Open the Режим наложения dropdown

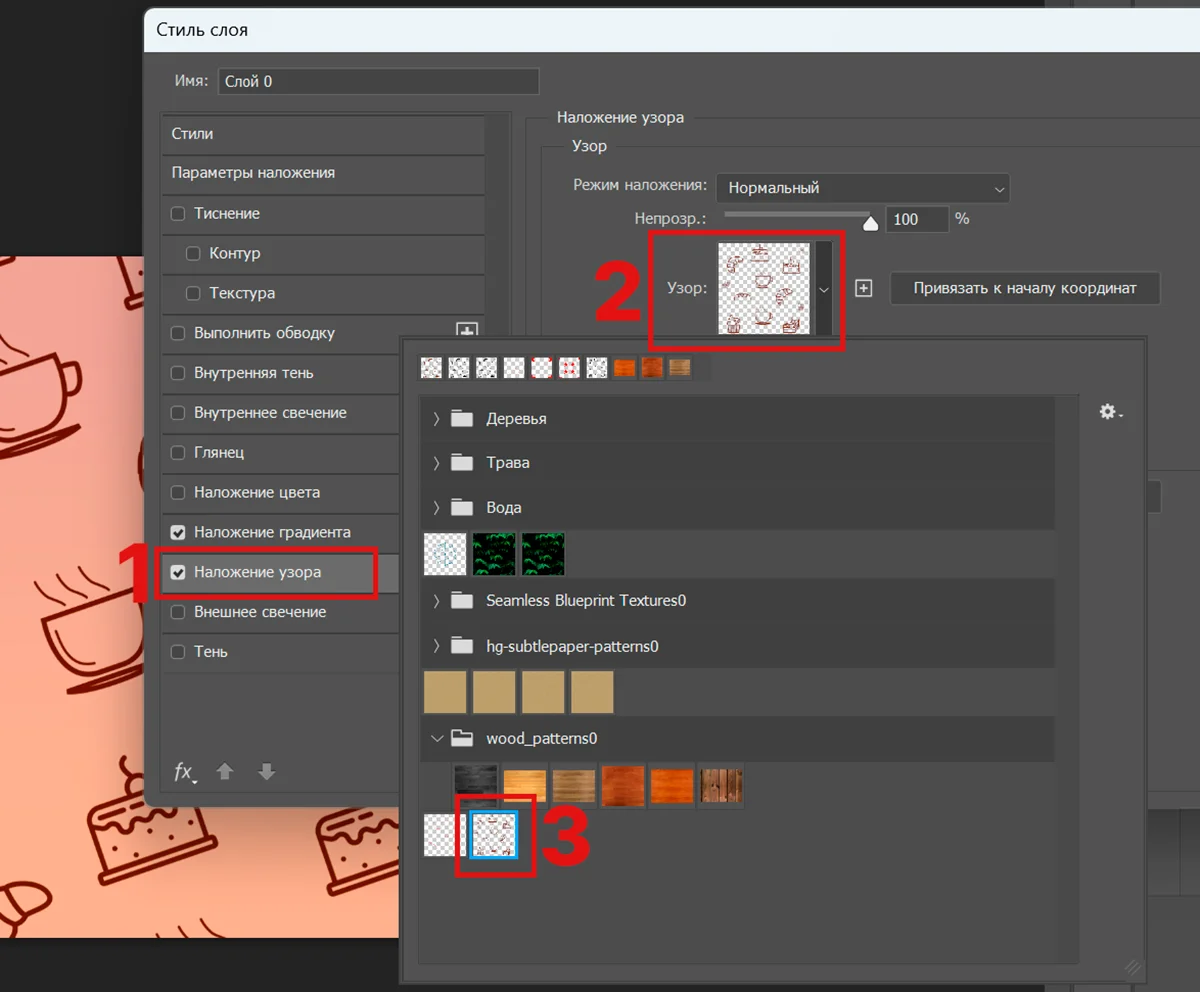pyautogui.click(x=863, y=188)
